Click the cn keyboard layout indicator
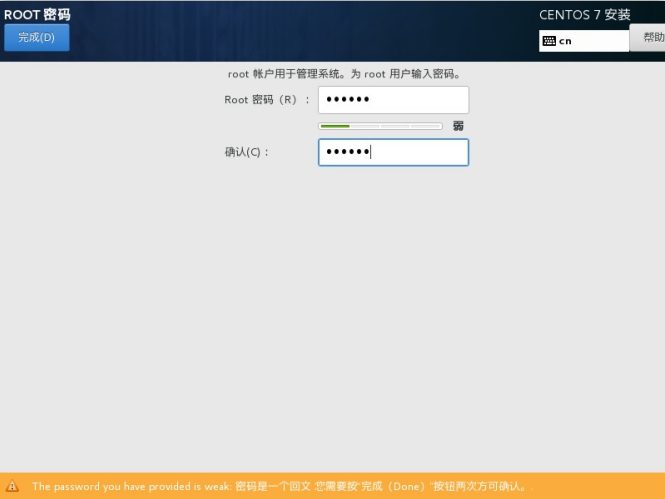 tap(584, 41)
